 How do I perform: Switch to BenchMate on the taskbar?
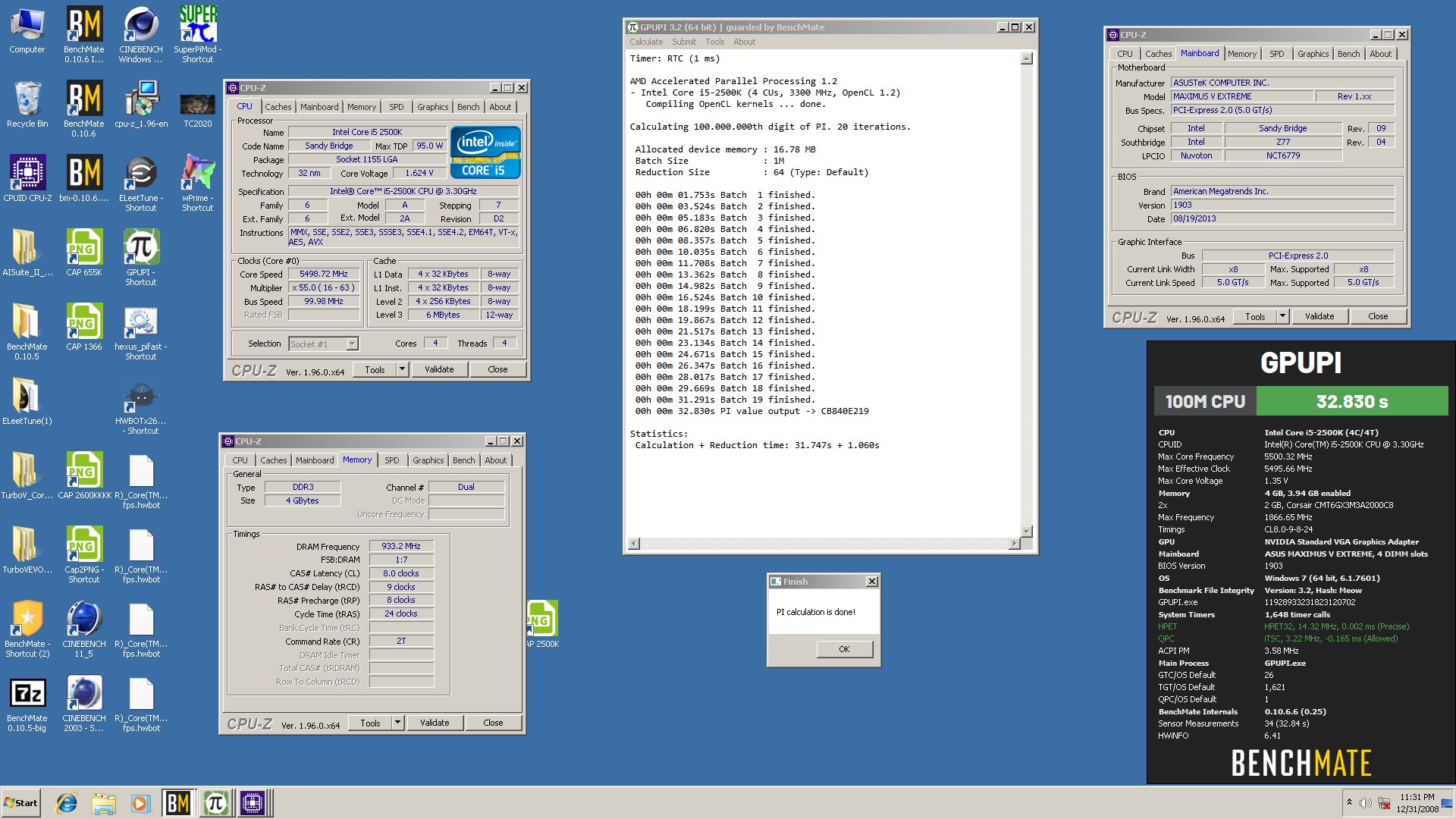coord(178,803)
